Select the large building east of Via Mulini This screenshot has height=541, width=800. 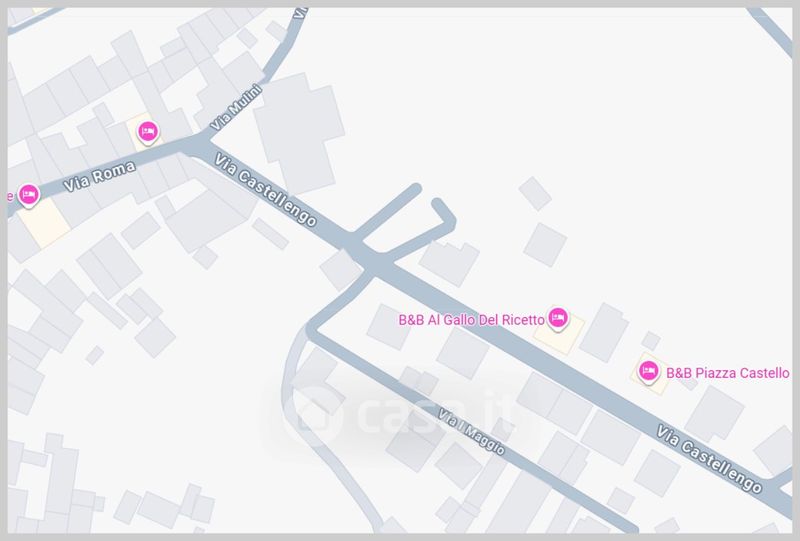click(x=299, y=133)
